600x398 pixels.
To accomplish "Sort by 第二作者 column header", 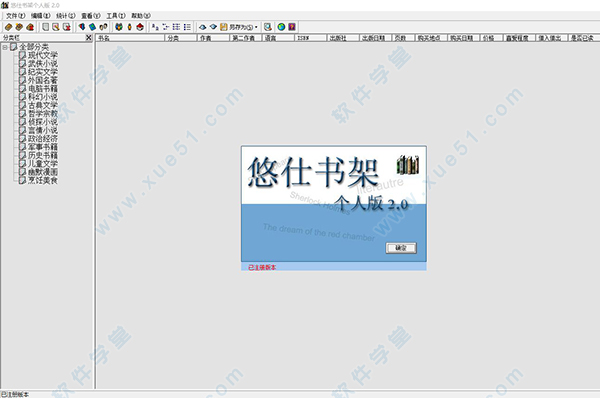I will [246, 38].
